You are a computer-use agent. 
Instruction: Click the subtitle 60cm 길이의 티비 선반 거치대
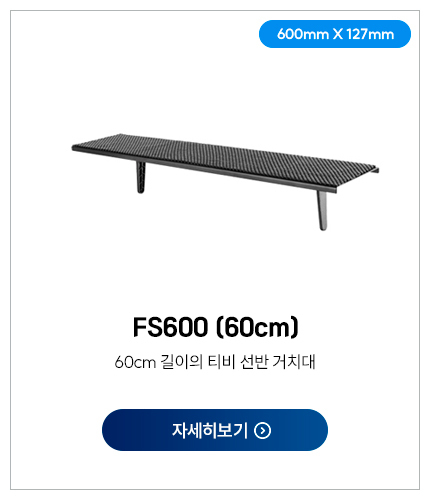pyautogui.click(x=215, y=362)
